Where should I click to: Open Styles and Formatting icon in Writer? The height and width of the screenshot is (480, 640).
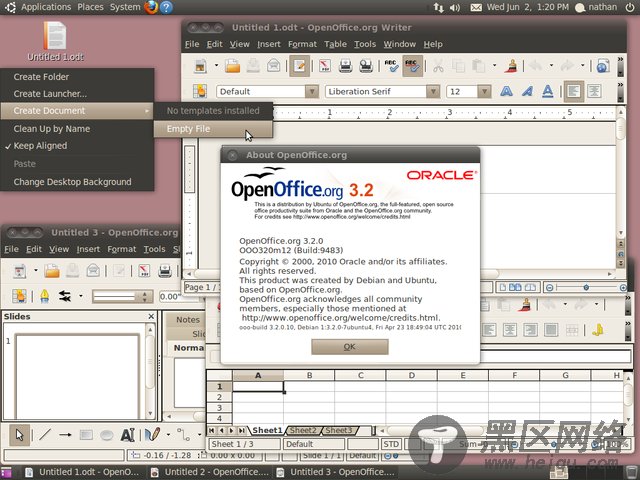tap(200, 91)
